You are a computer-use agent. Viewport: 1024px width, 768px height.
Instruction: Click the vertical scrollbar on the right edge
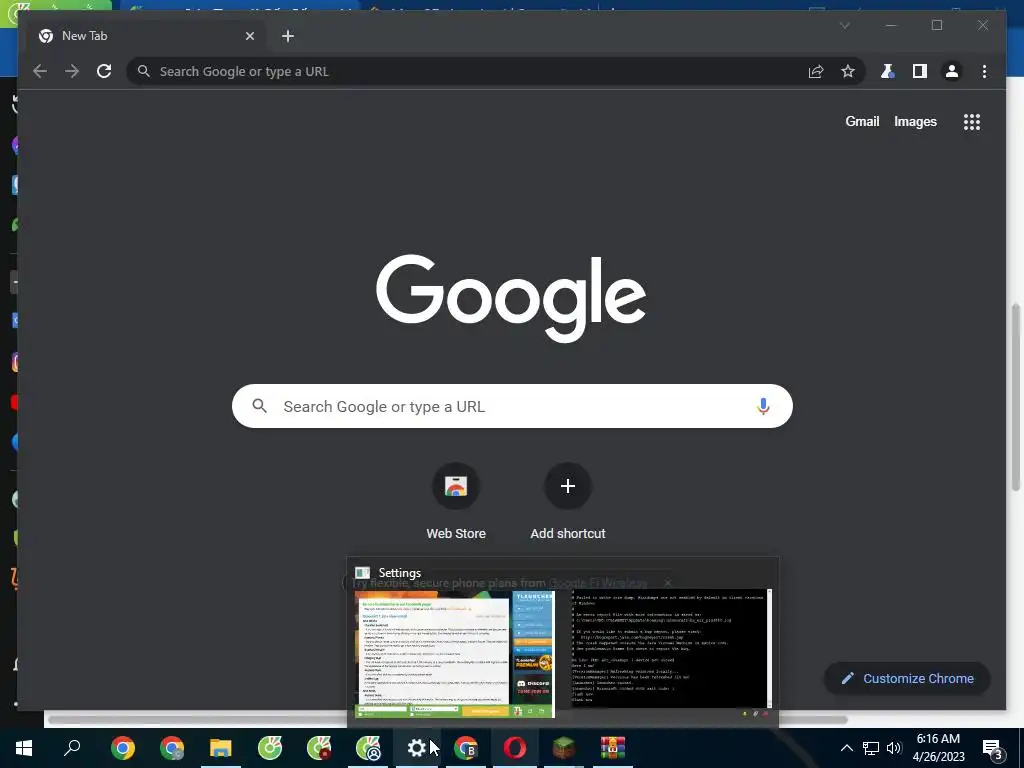click(1016, 398)
